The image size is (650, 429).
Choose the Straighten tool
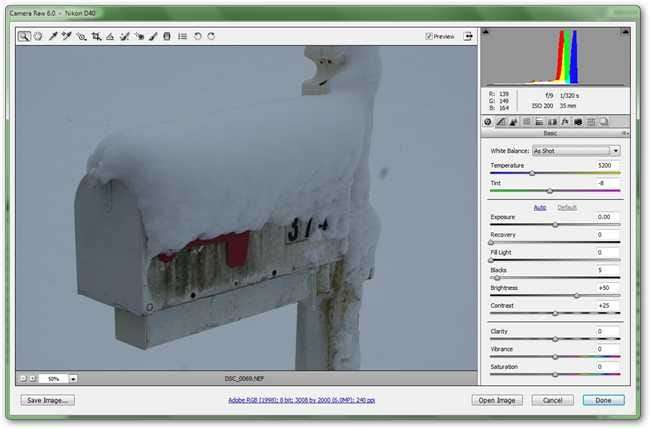tap(110, 36)
